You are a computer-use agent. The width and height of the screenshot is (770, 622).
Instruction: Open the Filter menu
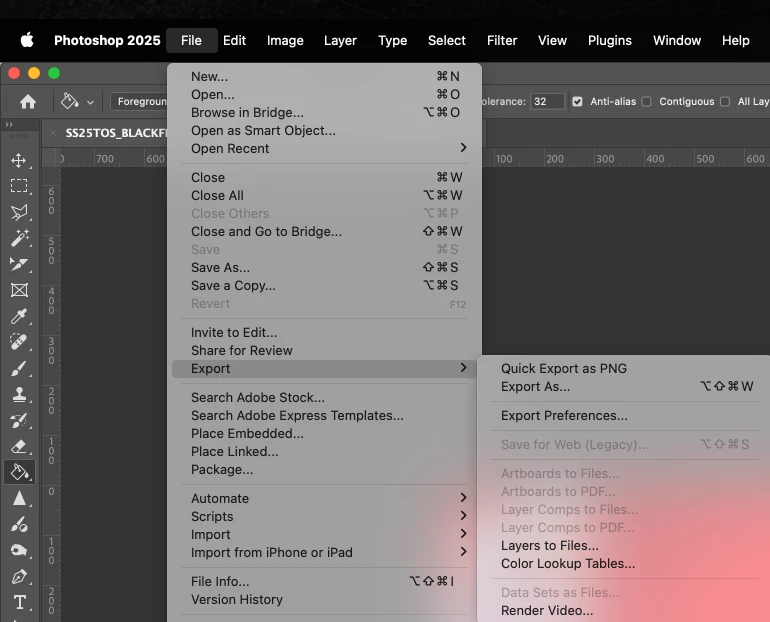pyautogui.click(x=502, y=40)
